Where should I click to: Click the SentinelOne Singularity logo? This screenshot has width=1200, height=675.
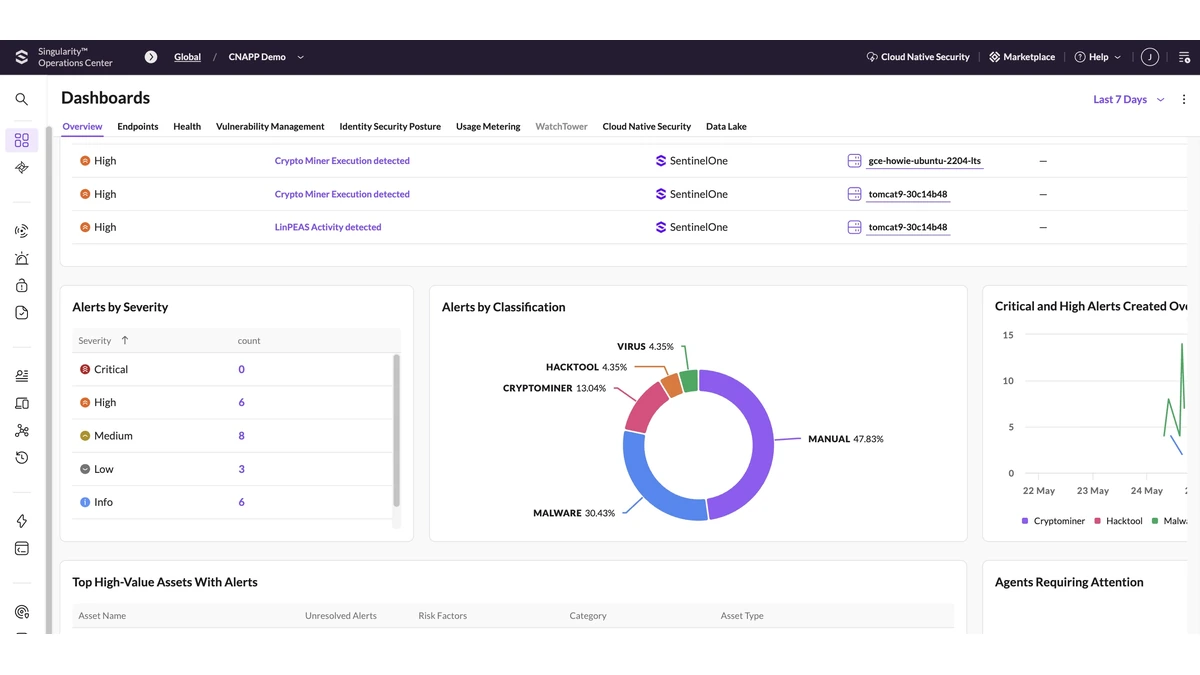(x=22, y=57)
